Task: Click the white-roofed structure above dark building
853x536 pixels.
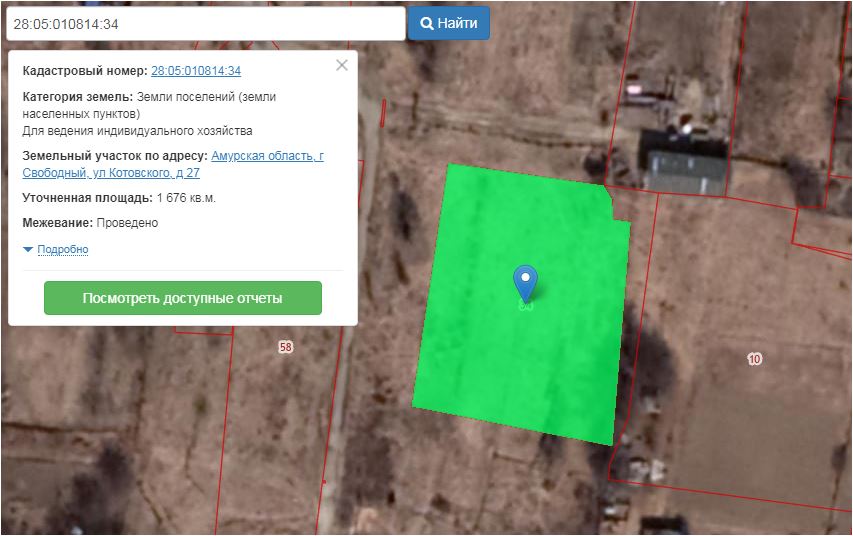Action: point(688,128)
